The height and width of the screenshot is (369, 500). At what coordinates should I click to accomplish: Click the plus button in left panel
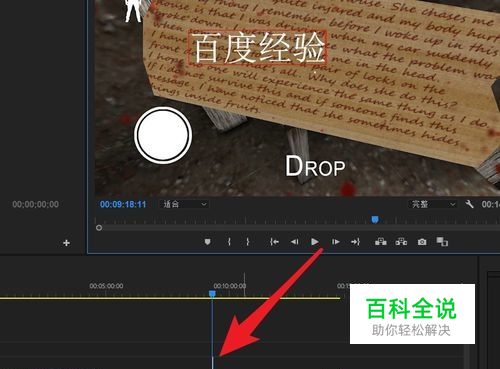coord(66,243)
